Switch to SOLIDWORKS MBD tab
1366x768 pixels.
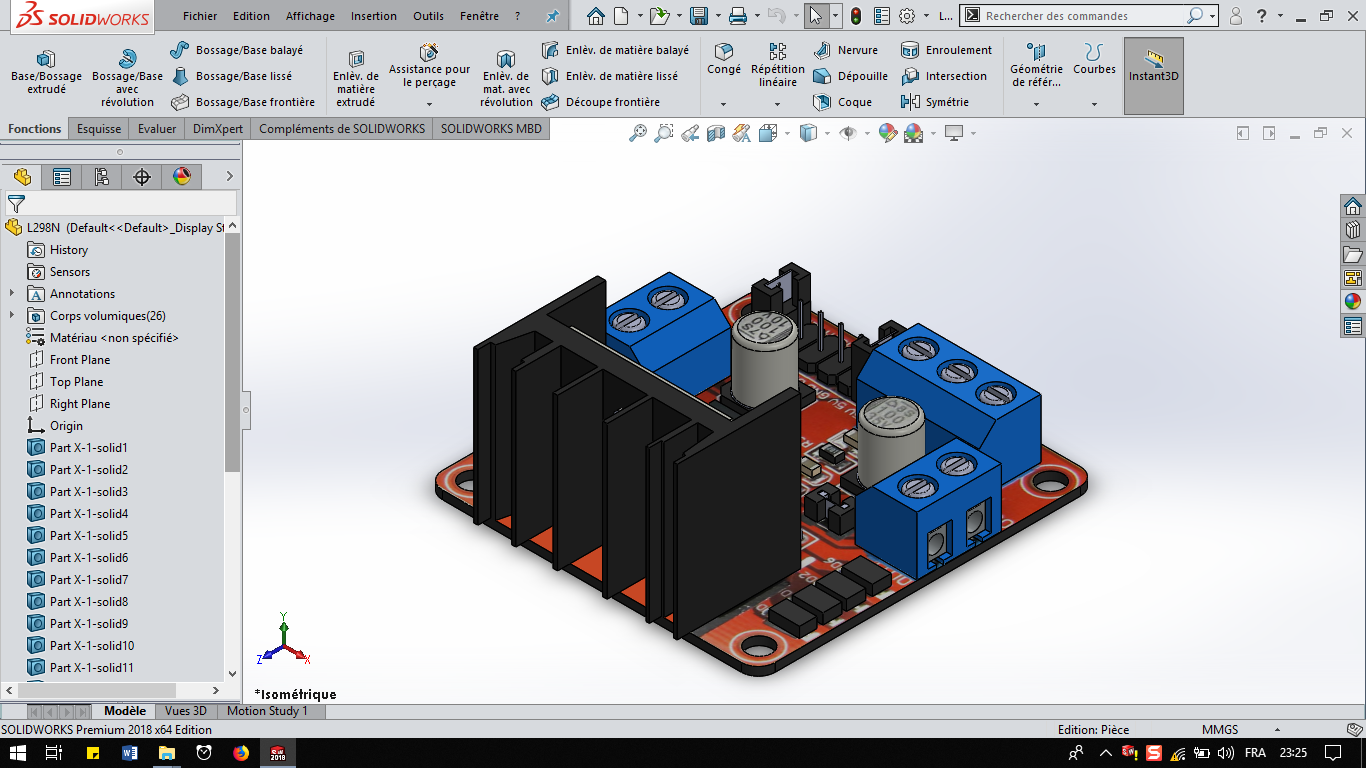click(491, 129)
